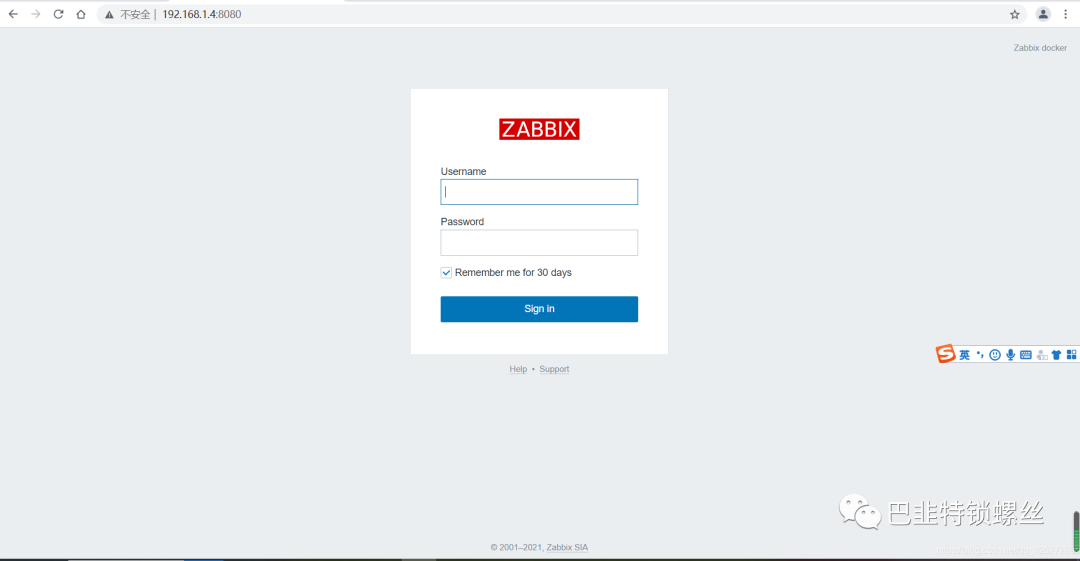Bookmark this page with the star icon
Image resolution: width=1080 pixels, height=561 pixels.
(x=1015, y=14)
